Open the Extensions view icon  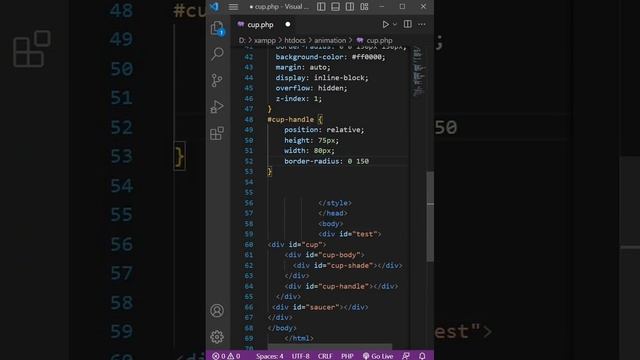(x=217, y=133)
